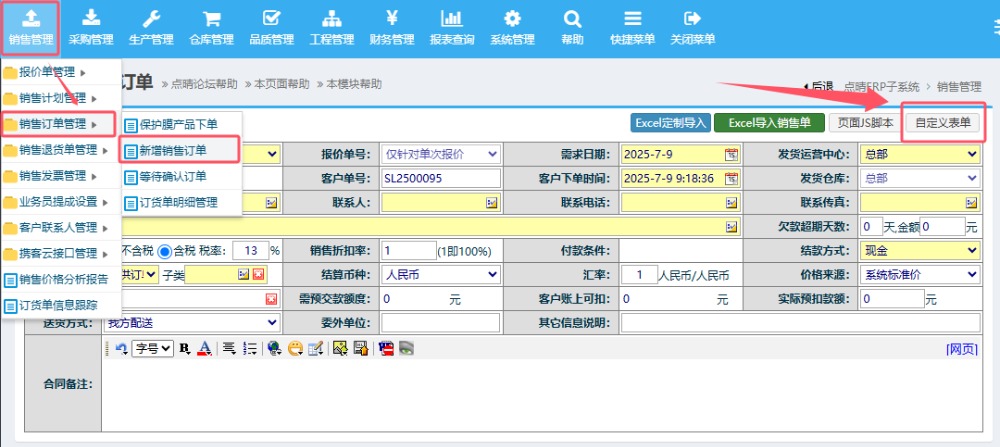The image size is (1000, 447).
Task: Click the Excel导入销售单 button
Action: click(x=769, y=123)
